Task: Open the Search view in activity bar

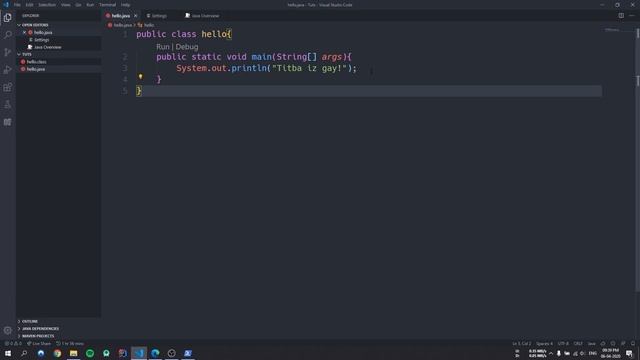Action: (x=8, y=35)
